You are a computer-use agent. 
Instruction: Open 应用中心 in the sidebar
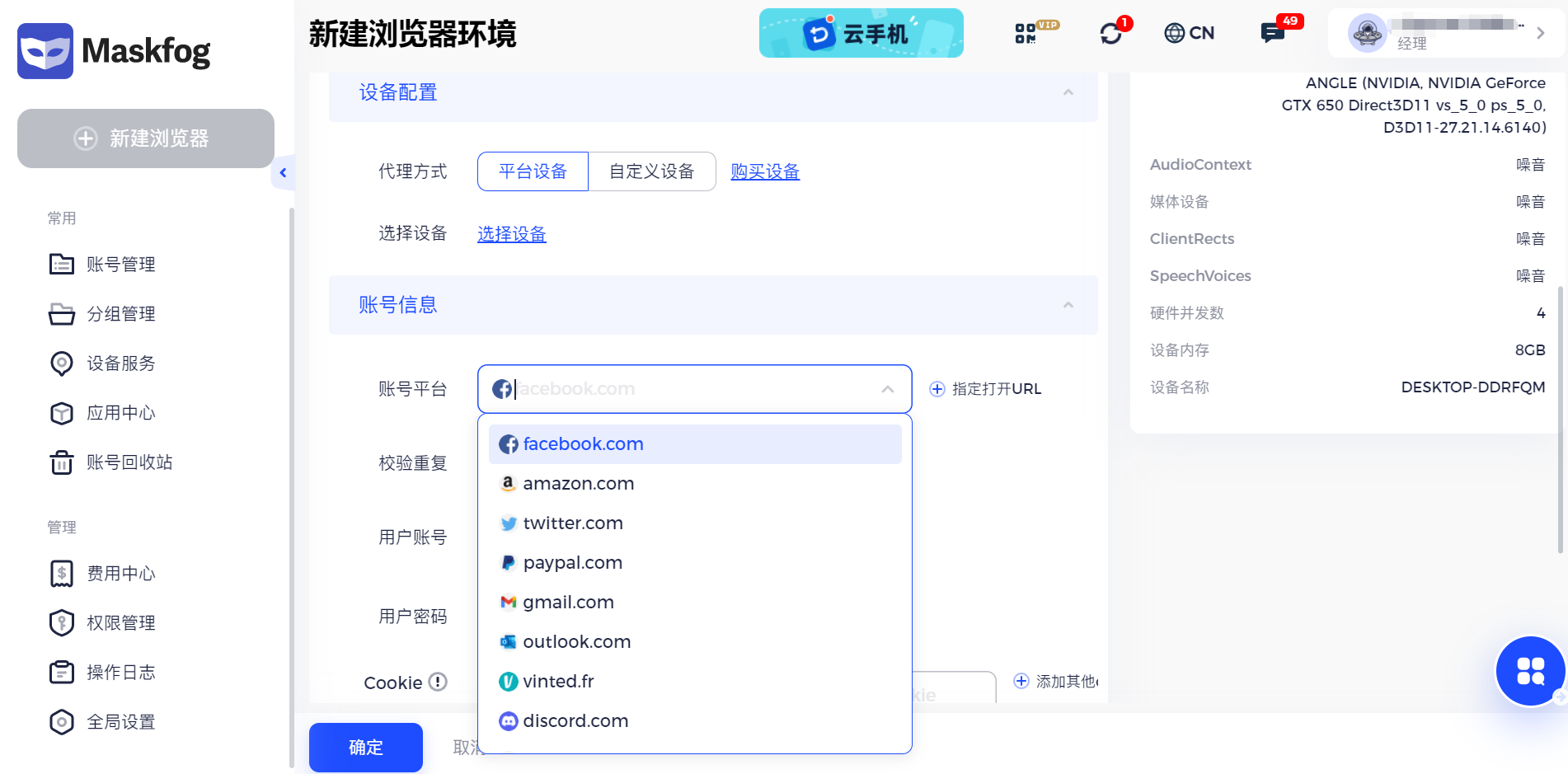[121, 413]
